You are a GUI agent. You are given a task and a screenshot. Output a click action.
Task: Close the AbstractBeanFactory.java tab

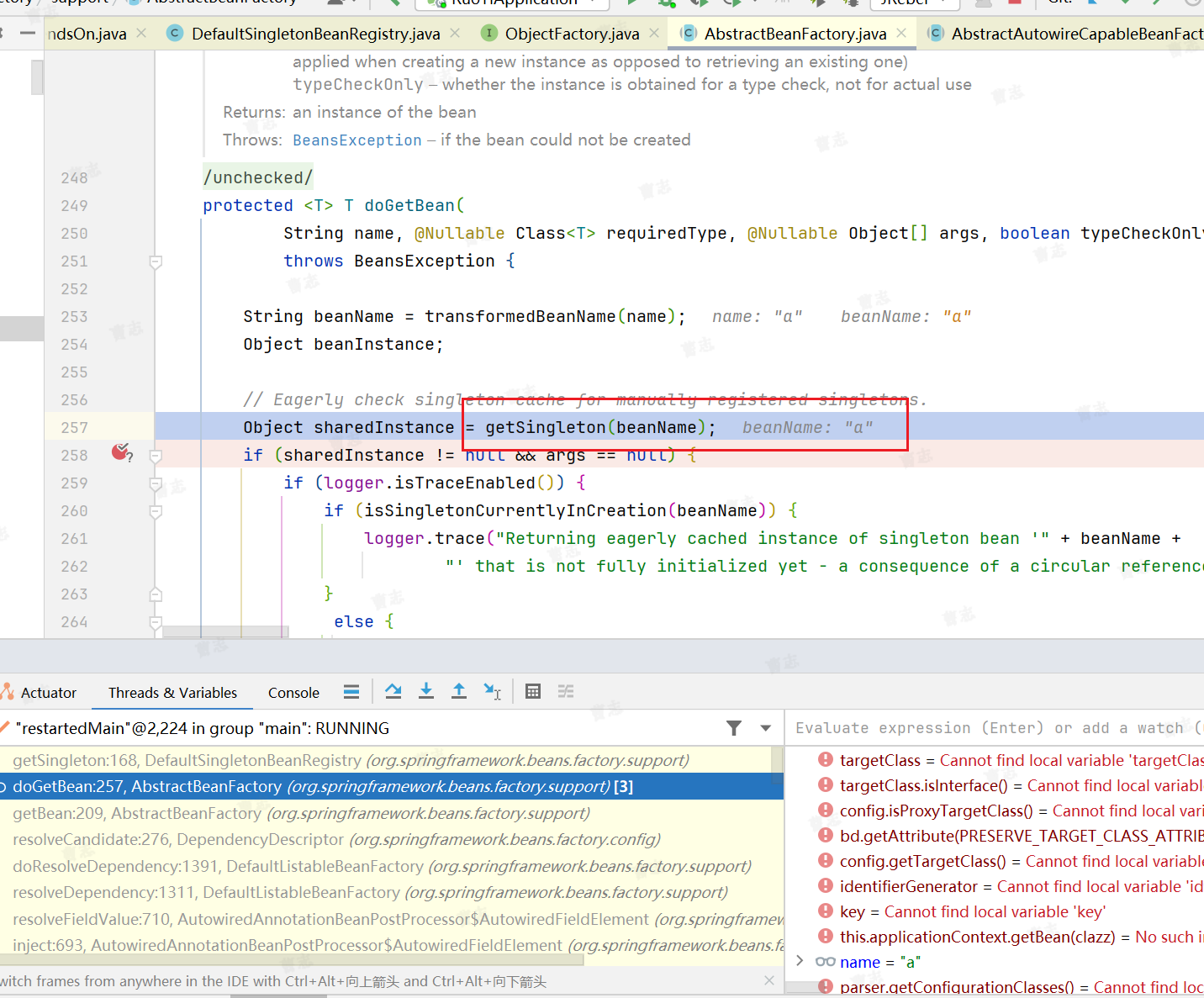click(x=901, y=33)
